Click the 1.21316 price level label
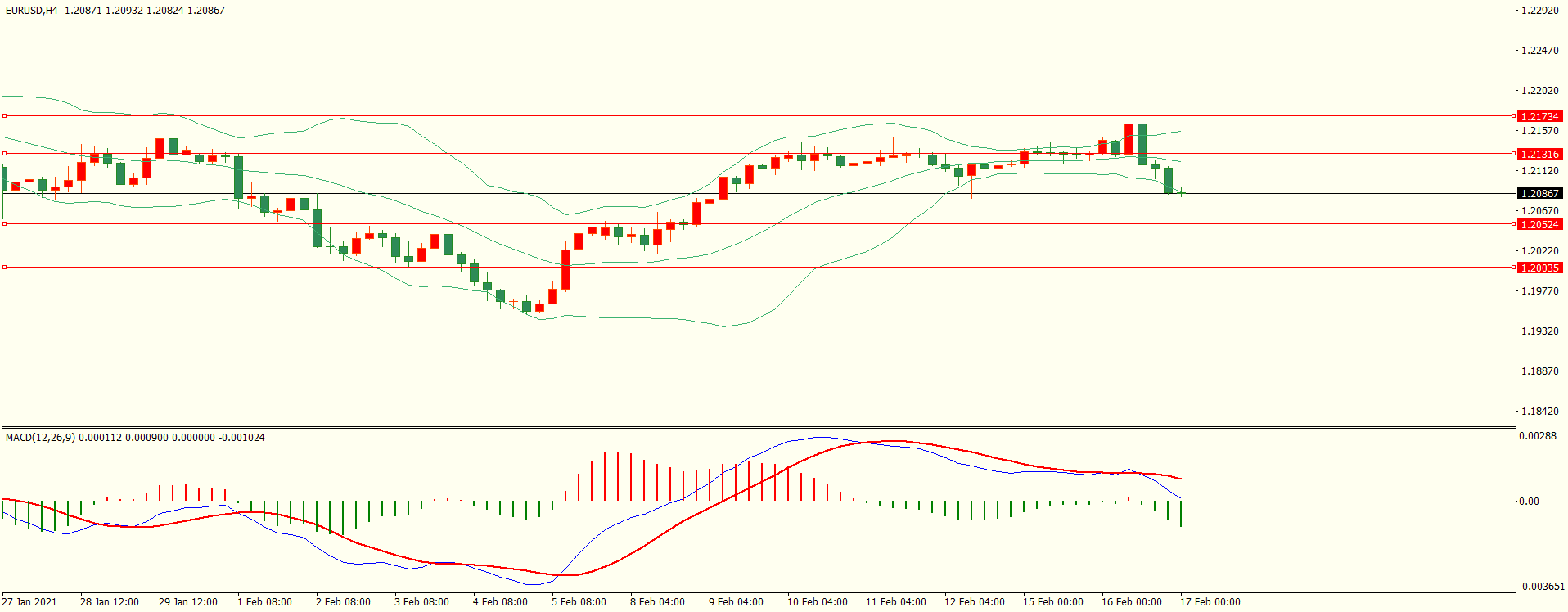 [x=1539, y=155]
